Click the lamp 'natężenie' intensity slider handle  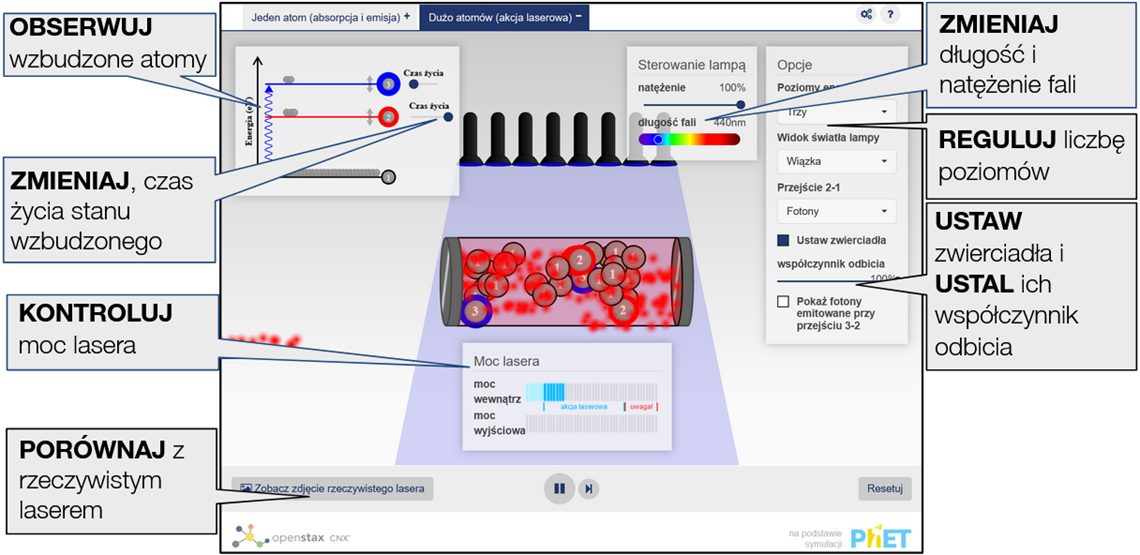[x=741, y=104]
